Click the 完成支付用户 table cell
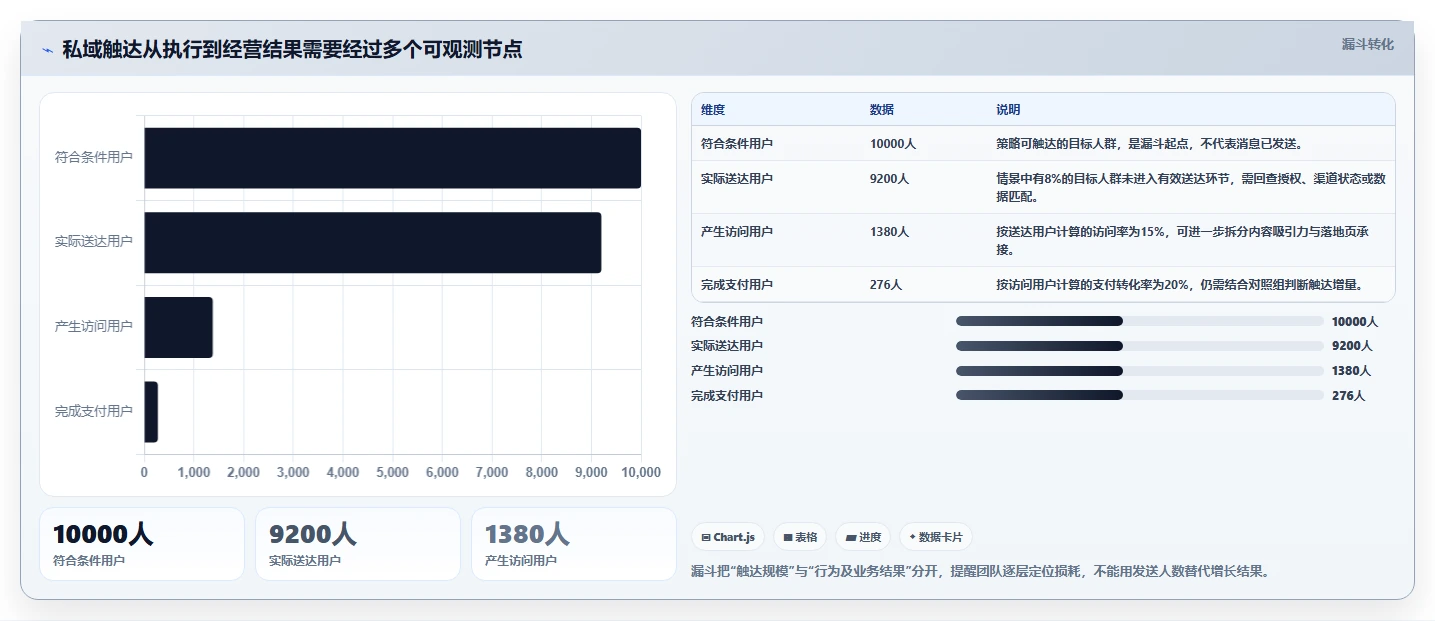Image resolution: width=1435 pixels, height=621 pixels. pos(737,284)
